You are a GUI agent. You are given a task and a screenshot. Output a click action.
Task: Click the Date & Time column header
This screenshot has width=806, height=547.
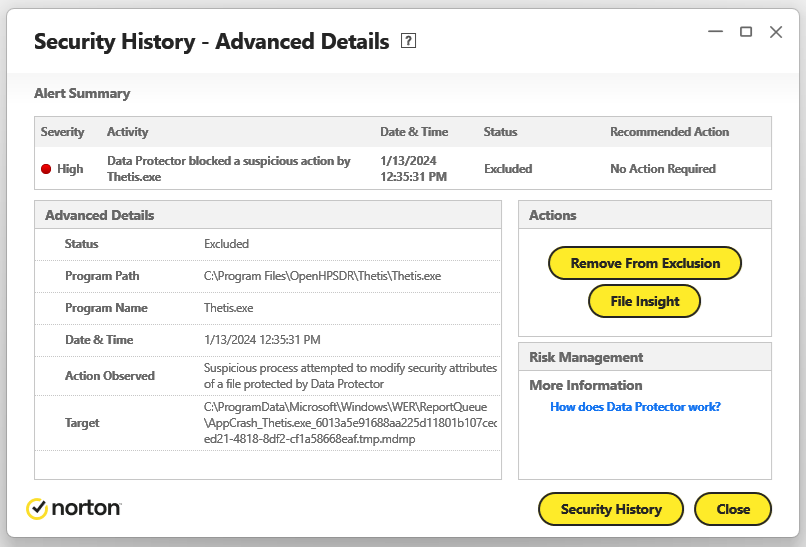coord(414,132)
